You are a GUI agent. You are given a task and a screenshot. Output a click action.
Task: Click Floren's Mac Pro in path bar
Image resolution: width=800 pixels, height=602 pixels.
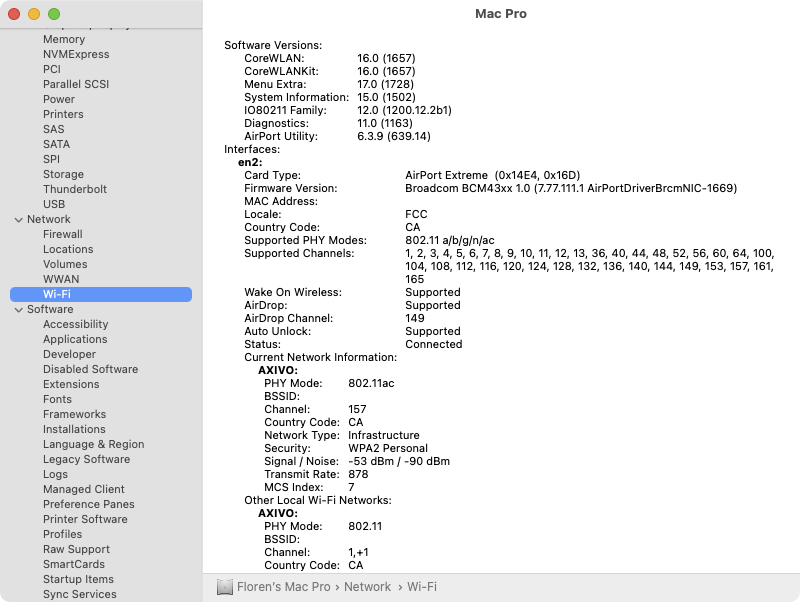point(284,587)
